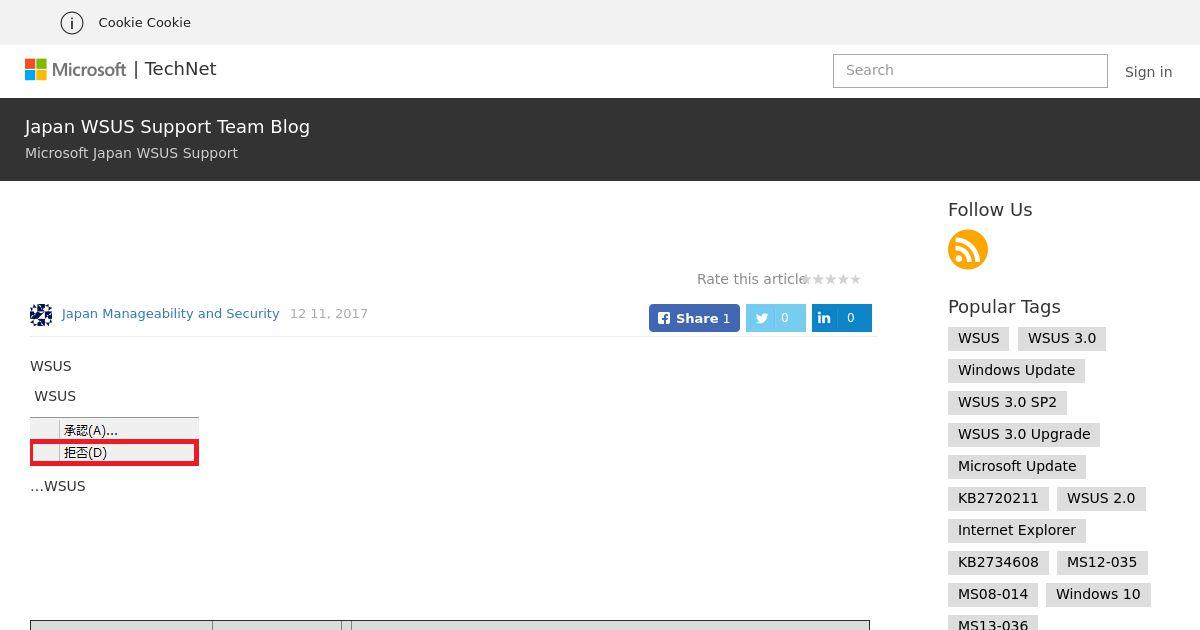The width and height of the screenshot is (1200, 630).
Task: Open the KB2720211 tag
Action: (998, 499)
